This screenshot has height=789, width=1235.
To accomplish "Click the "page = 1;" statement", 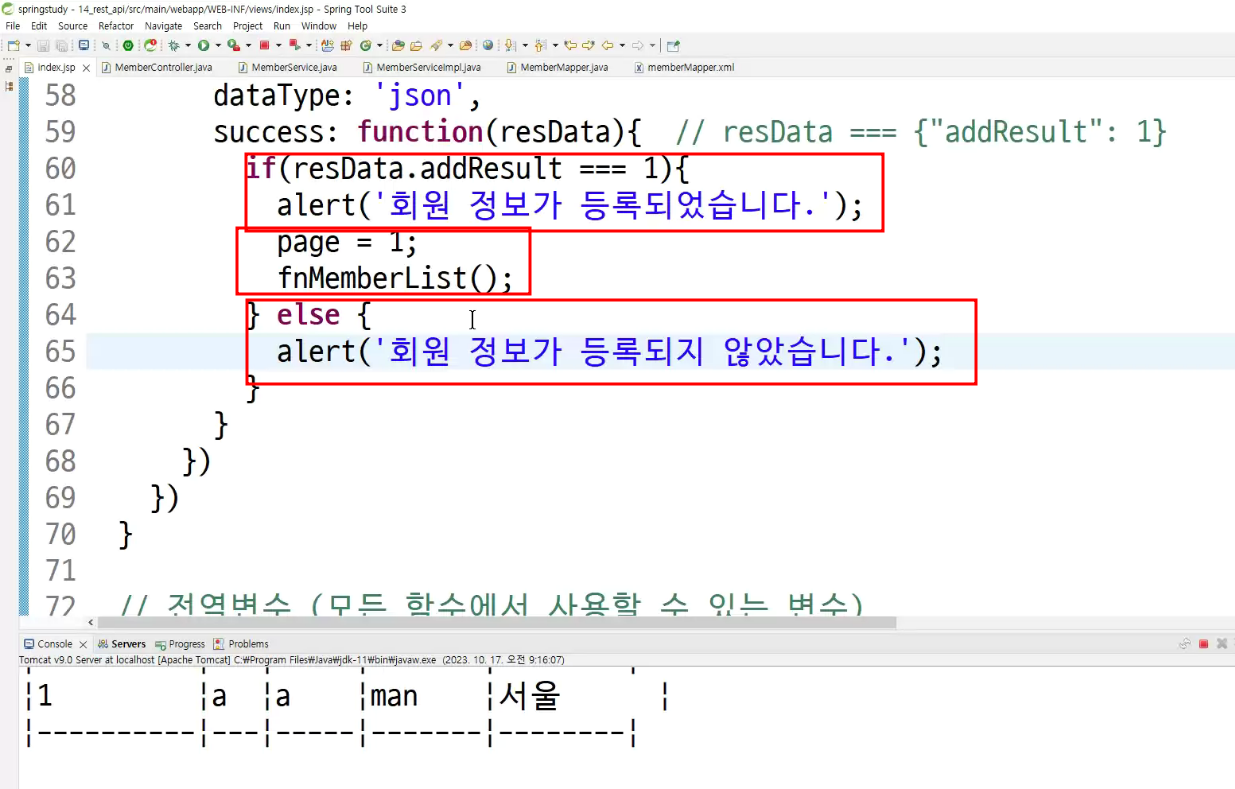I will click(x=347, y=242).
